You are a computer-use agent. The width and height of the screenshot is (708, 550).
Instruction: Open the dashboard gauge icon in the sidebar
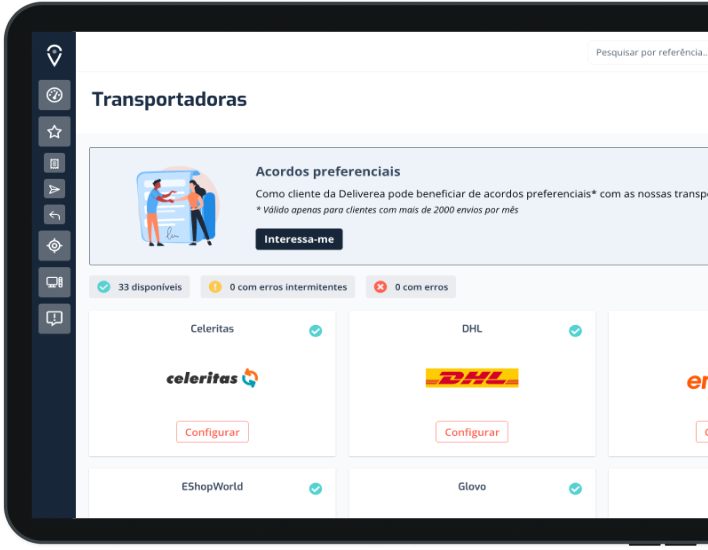pyautogui.click(x=54, y=95)
